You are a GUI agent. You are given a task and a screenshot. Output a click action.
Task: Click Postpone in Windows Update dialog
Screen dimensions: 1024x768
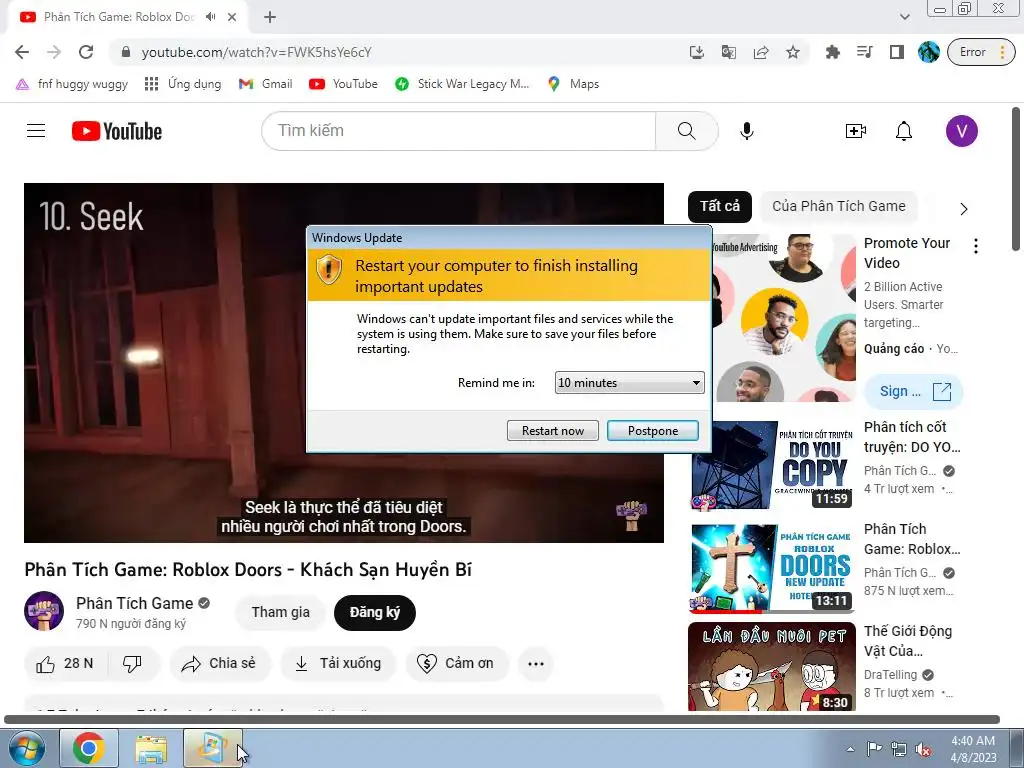[x=653, y=430]
